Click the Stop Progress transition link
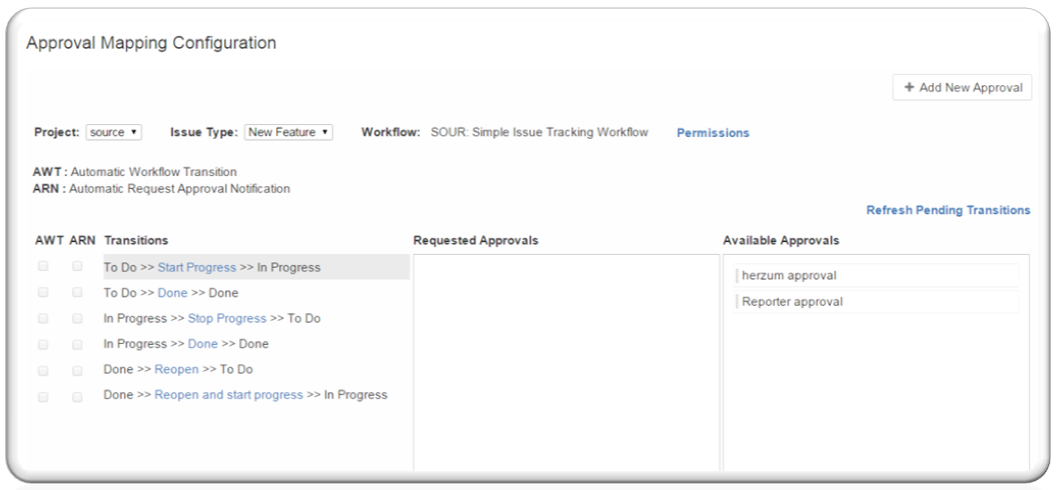1062x490 pixels. pos(227,319)
